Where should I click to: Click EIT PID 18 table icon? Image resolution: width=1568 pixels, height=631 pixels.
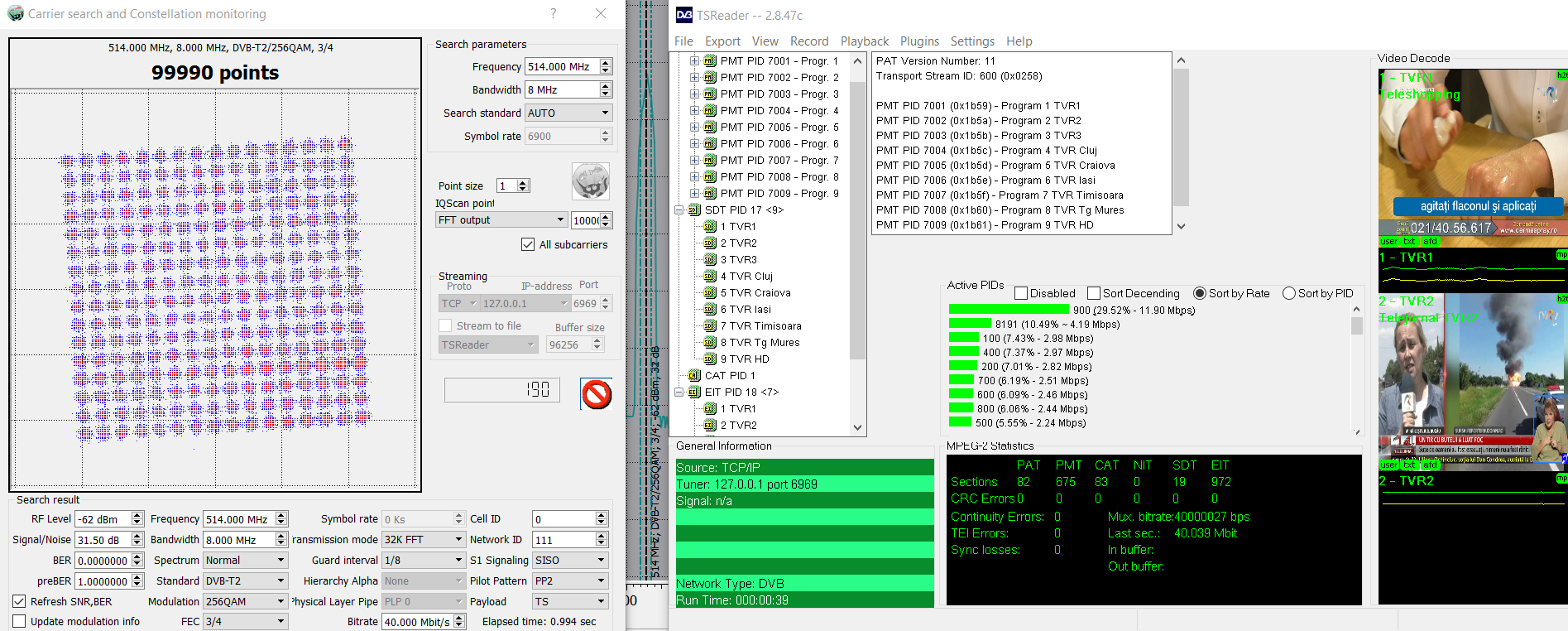point(694,392)
